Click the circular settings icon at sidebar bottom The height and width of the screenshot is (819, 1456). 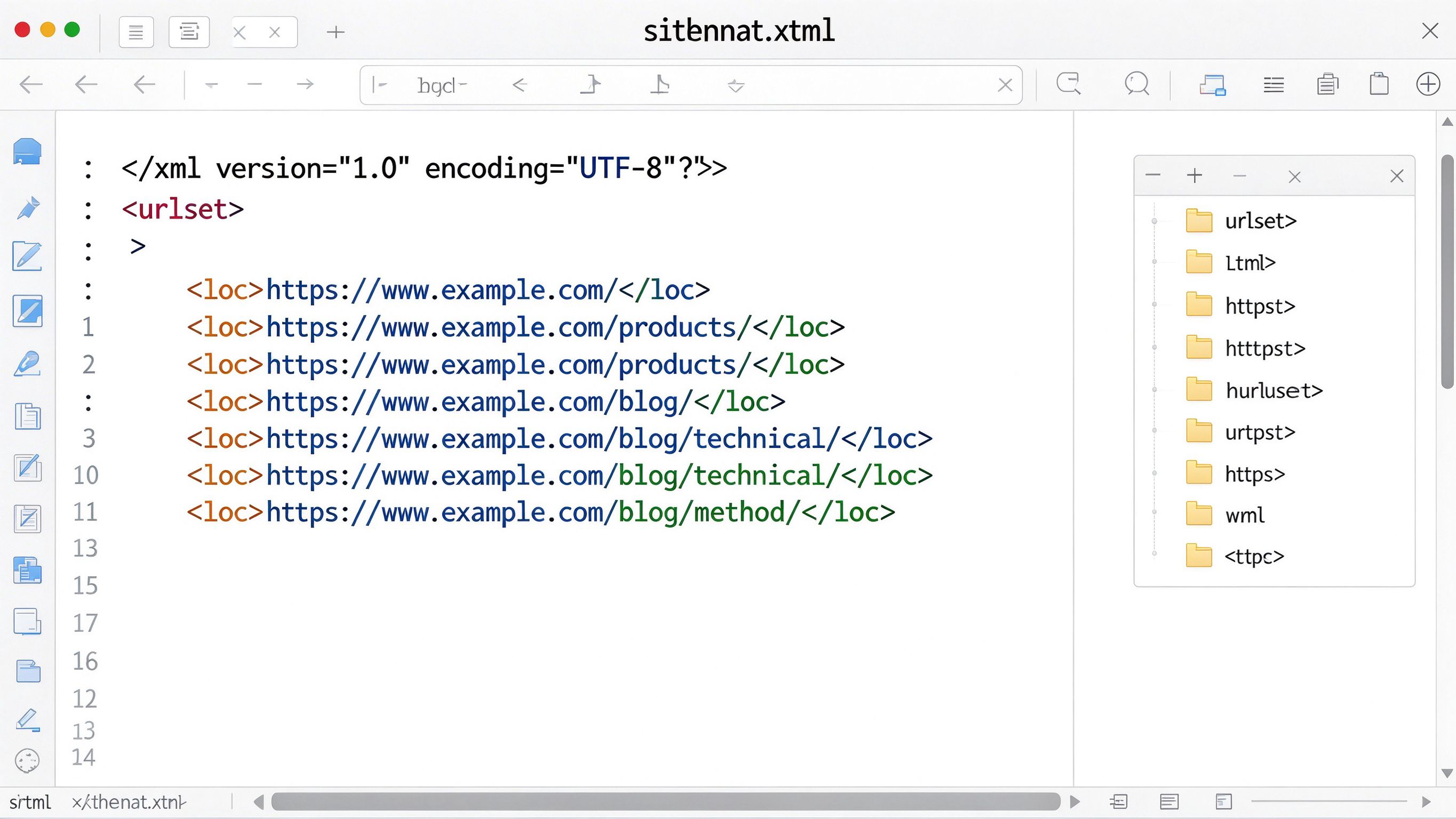click(x=27, y=761)
